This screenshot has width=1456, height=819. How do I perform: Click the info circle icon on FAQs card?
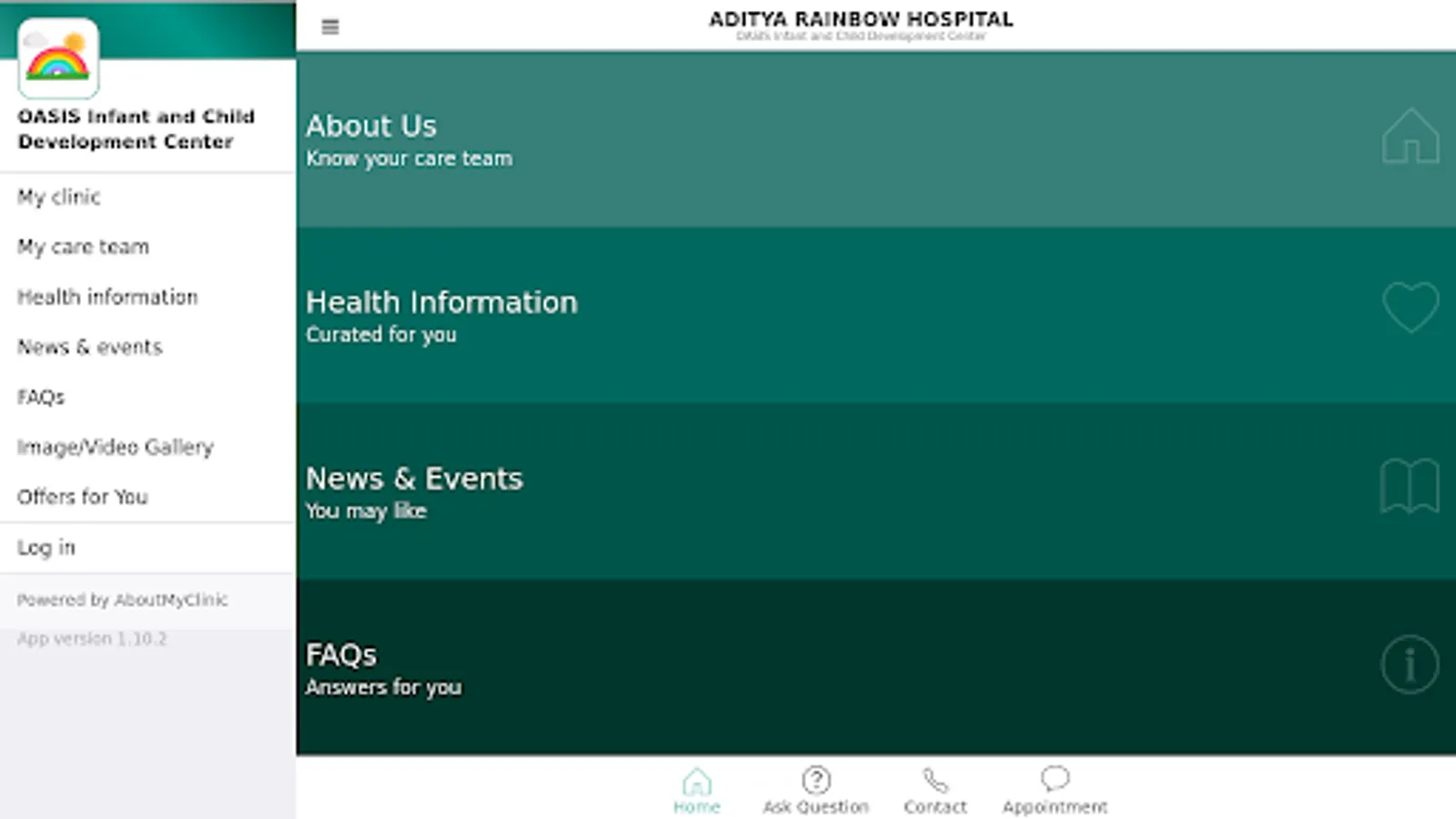1410,664
